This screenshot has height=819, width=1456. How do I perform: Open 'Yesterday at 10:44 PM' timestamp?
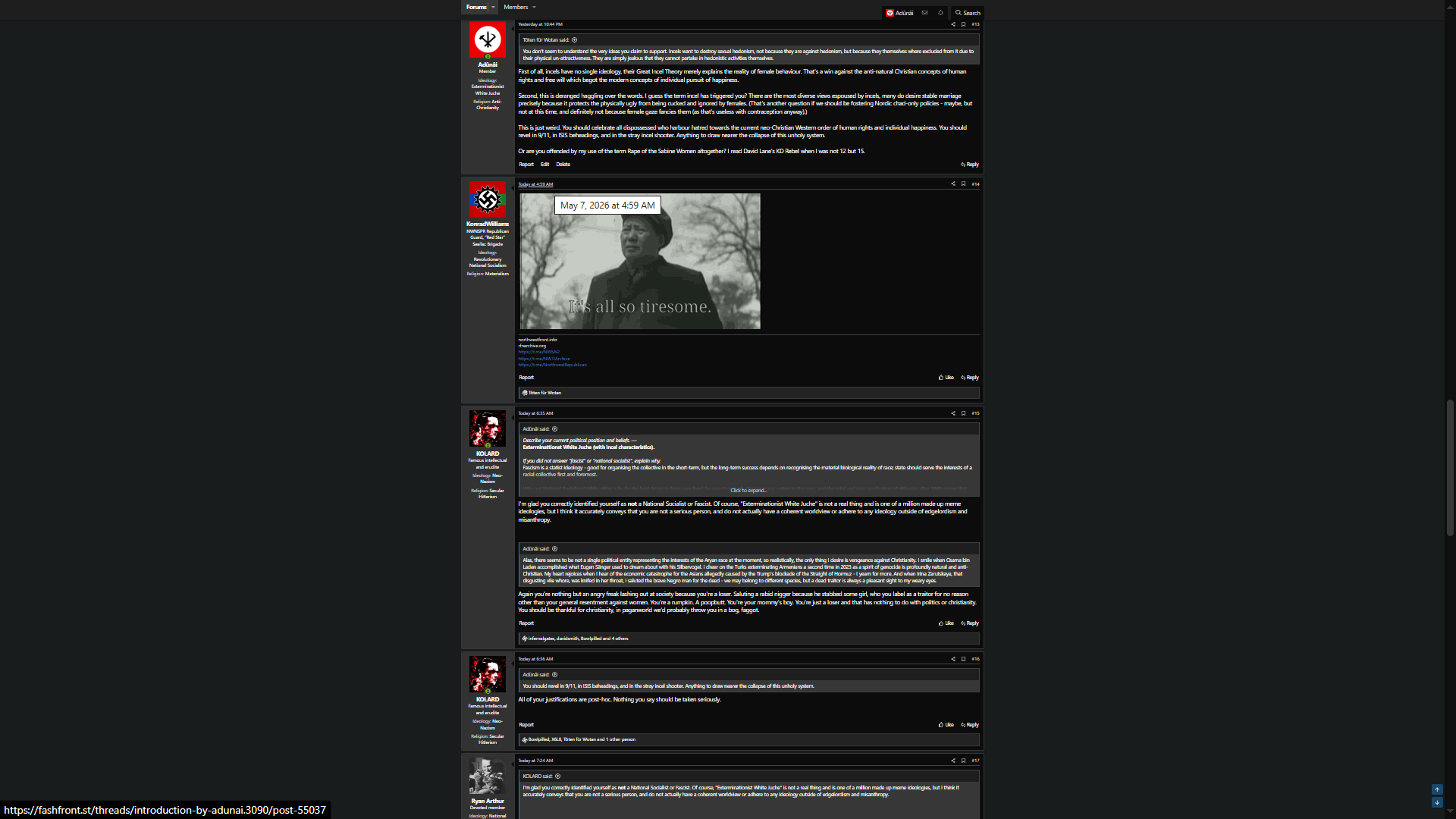pyautogui.click(x=540, y=24)
